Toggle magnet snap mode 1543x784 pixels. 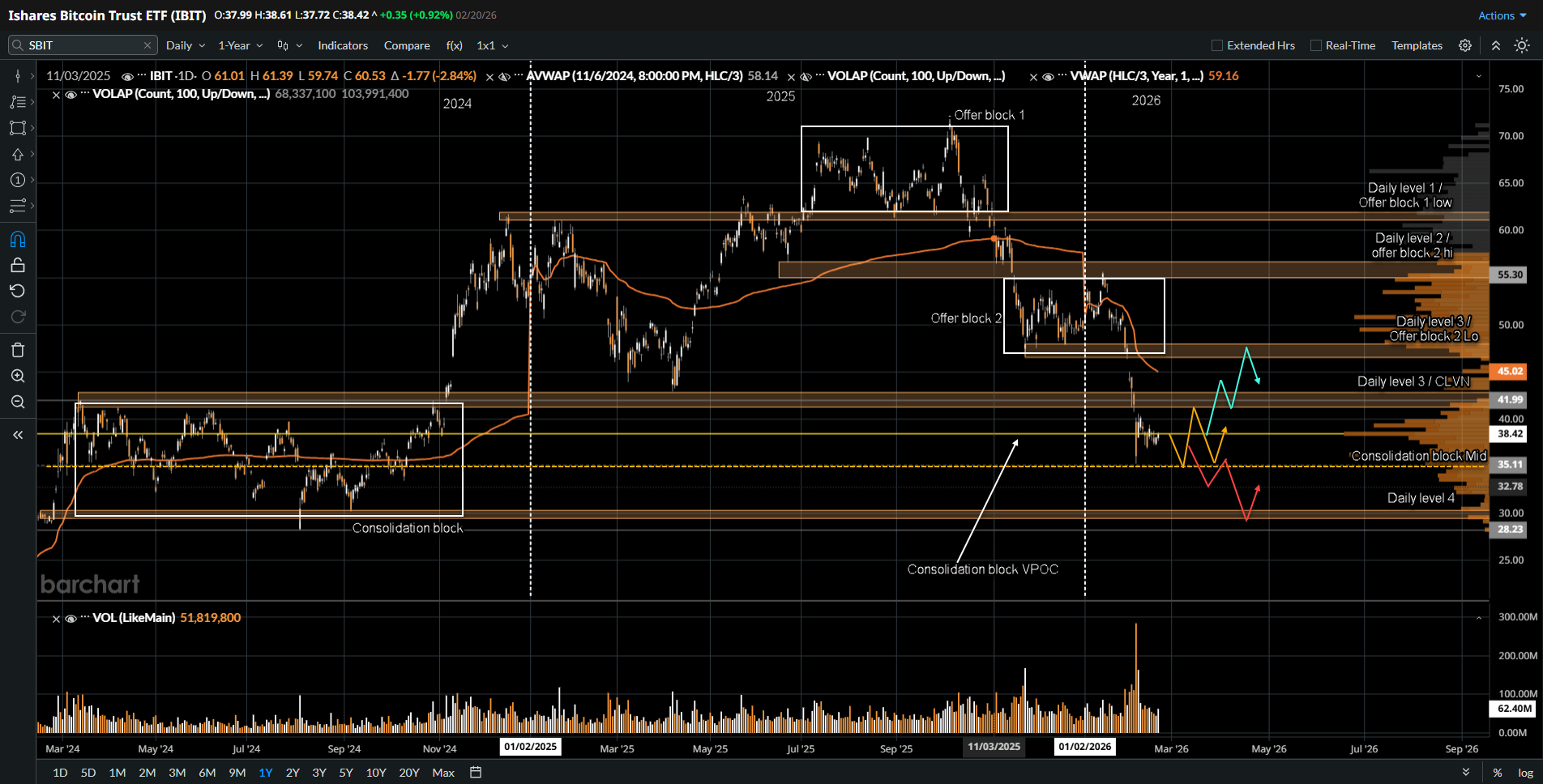(x=17, y=239)
